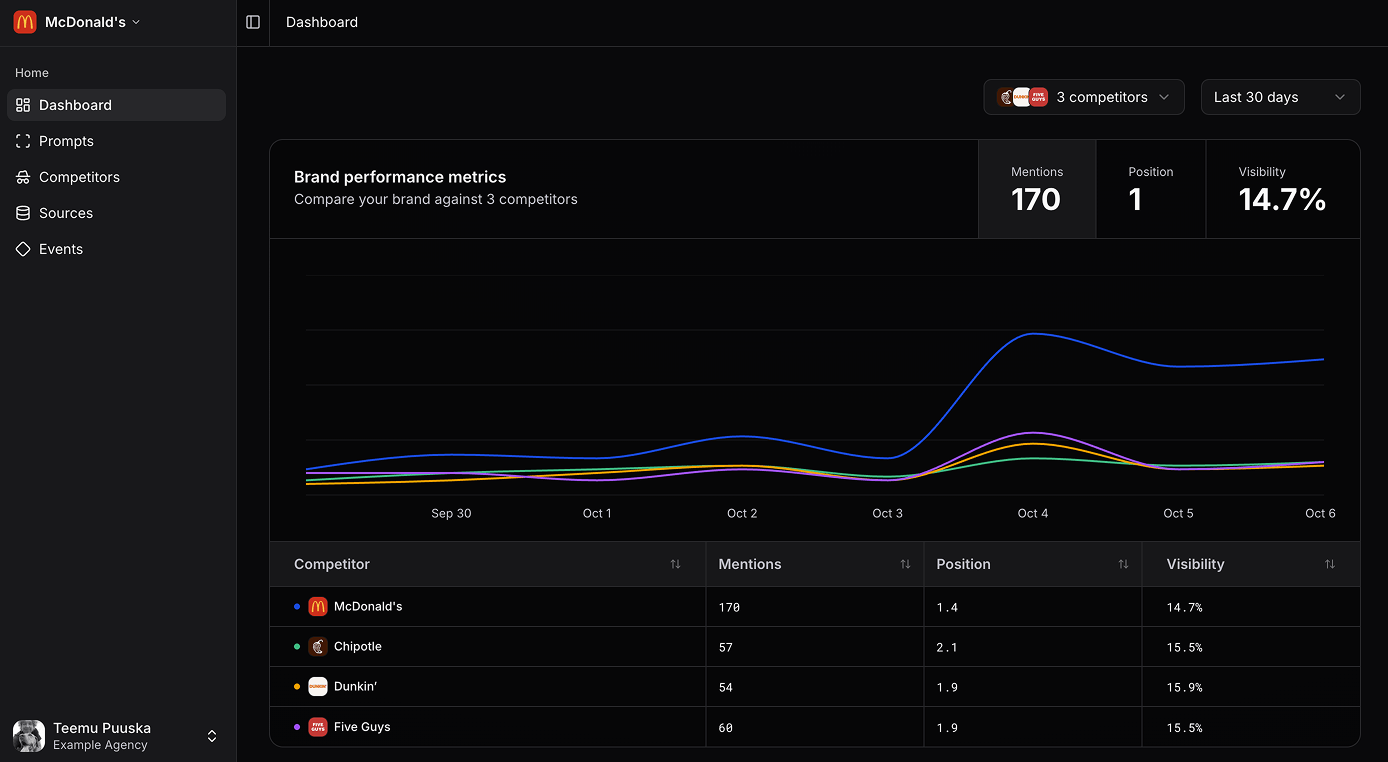Click the purple color dot next to Five Guys
The image size is (1388, 762).
coord(295,727)
